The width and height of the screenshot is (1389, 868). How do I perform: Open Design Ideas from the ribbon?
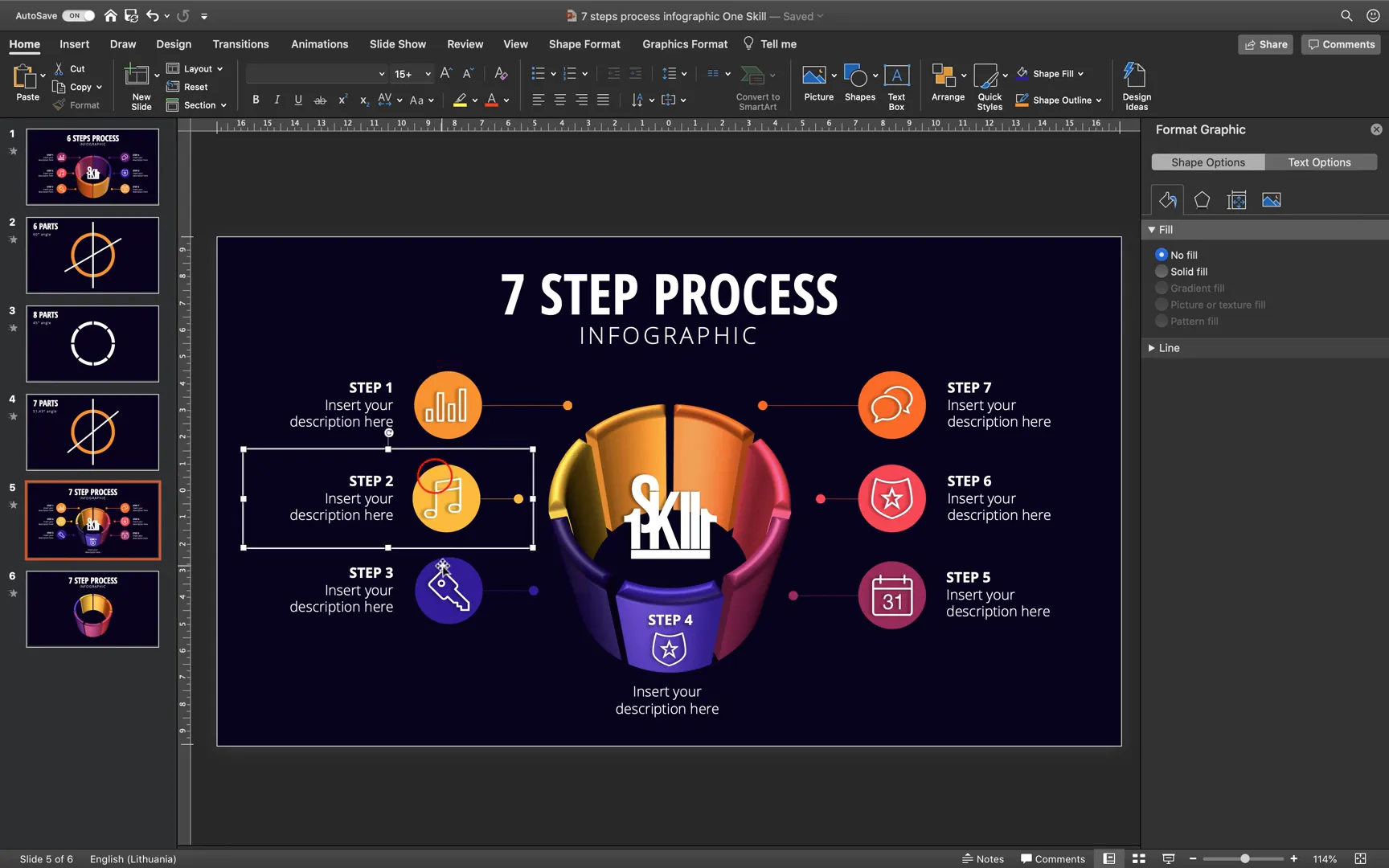click(x=1135, y=84)
